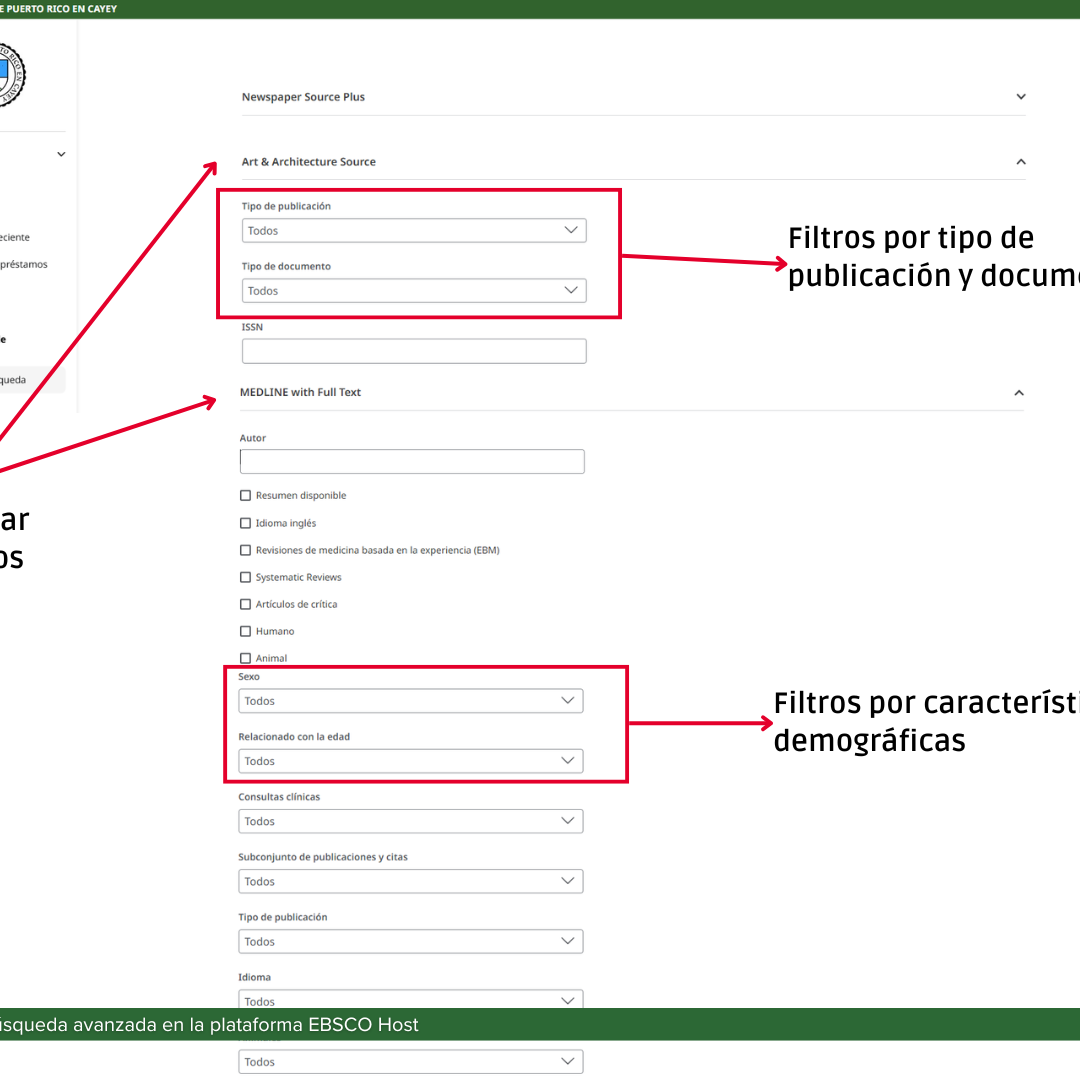
Task: Toggle the "Humano" checkbox
Action: [245, 631]
